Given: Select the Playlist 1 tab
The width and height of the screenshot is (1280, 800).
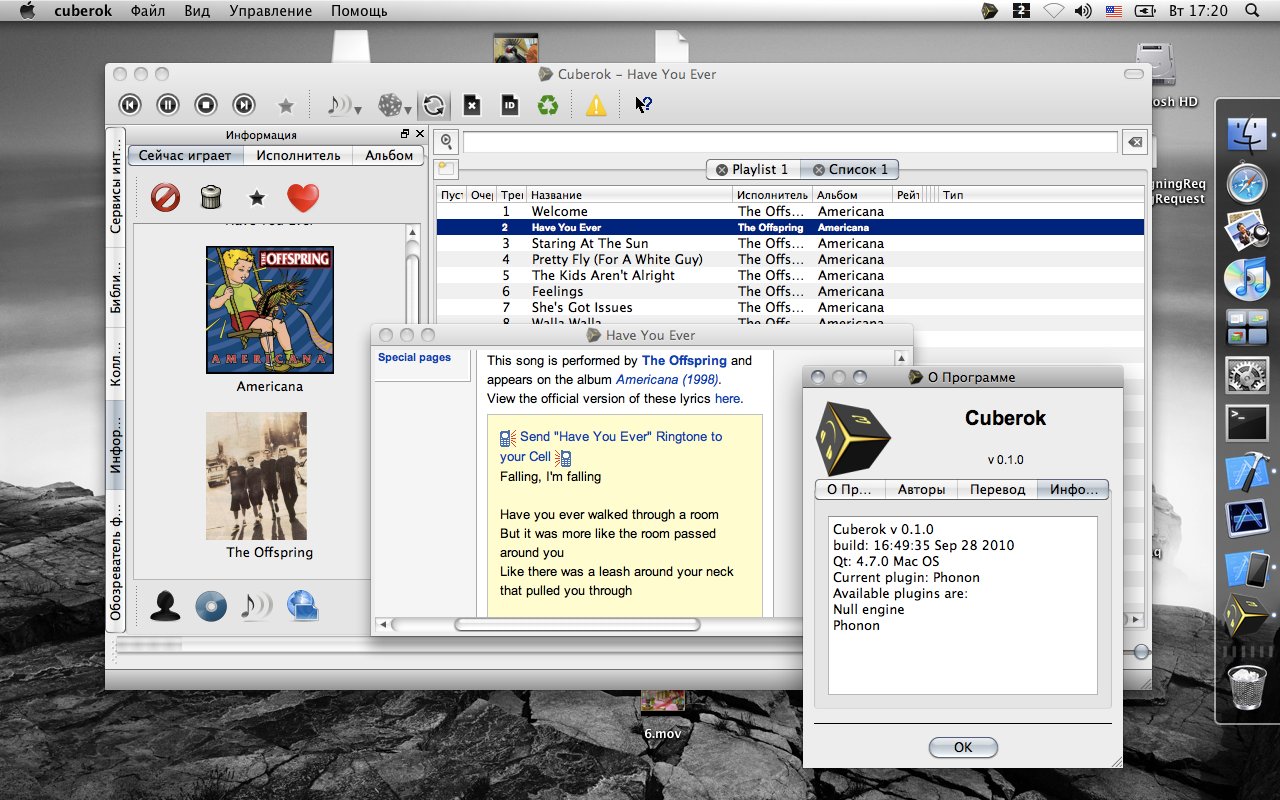Looking at the screenshot, I should [x=752, y=169].
